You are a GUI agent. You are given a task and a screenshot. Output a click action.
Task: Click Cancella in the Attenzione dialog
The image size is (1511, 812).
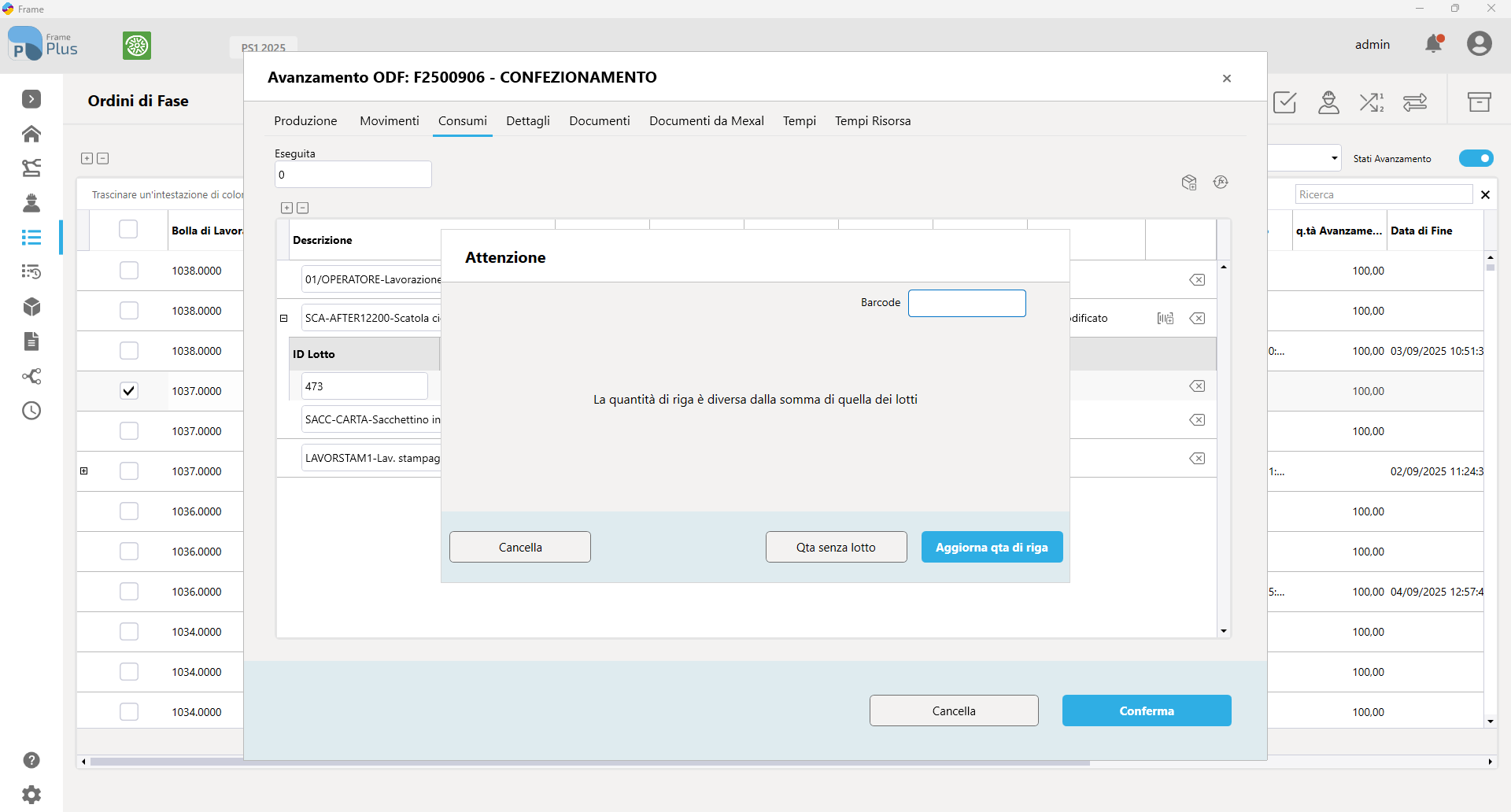(x=520, y=548)
